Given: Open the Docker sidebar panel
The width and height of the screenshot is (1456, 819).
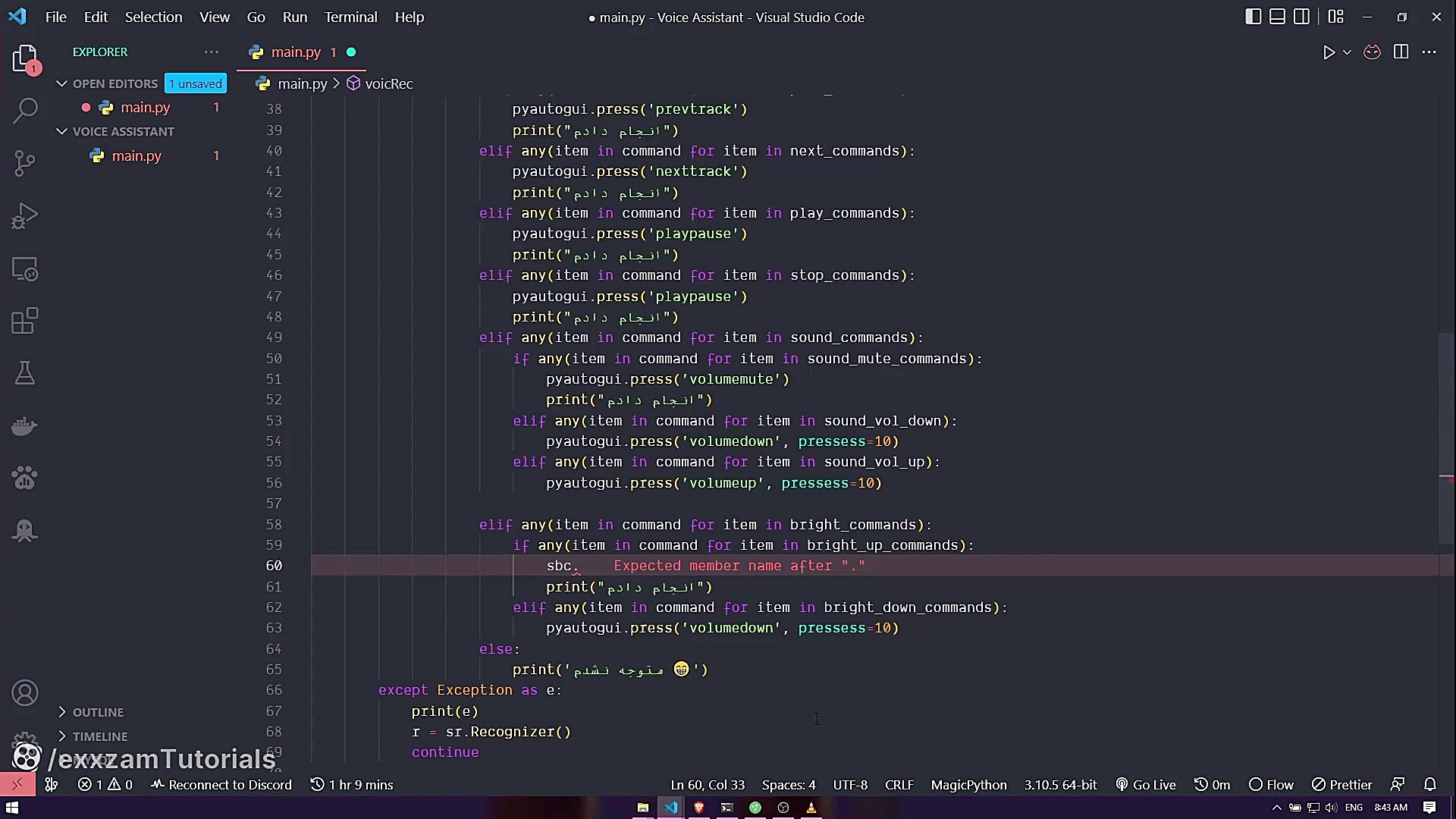Looking at the screenshot, I should 25,426.
